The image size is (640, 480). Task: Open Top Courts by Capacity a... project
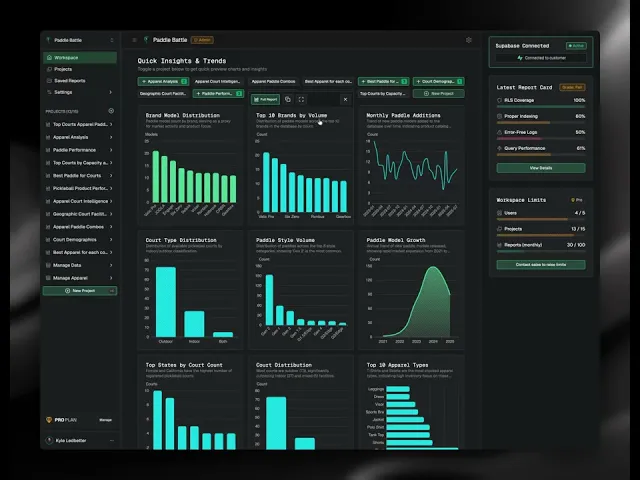click(x=80, y=163)
